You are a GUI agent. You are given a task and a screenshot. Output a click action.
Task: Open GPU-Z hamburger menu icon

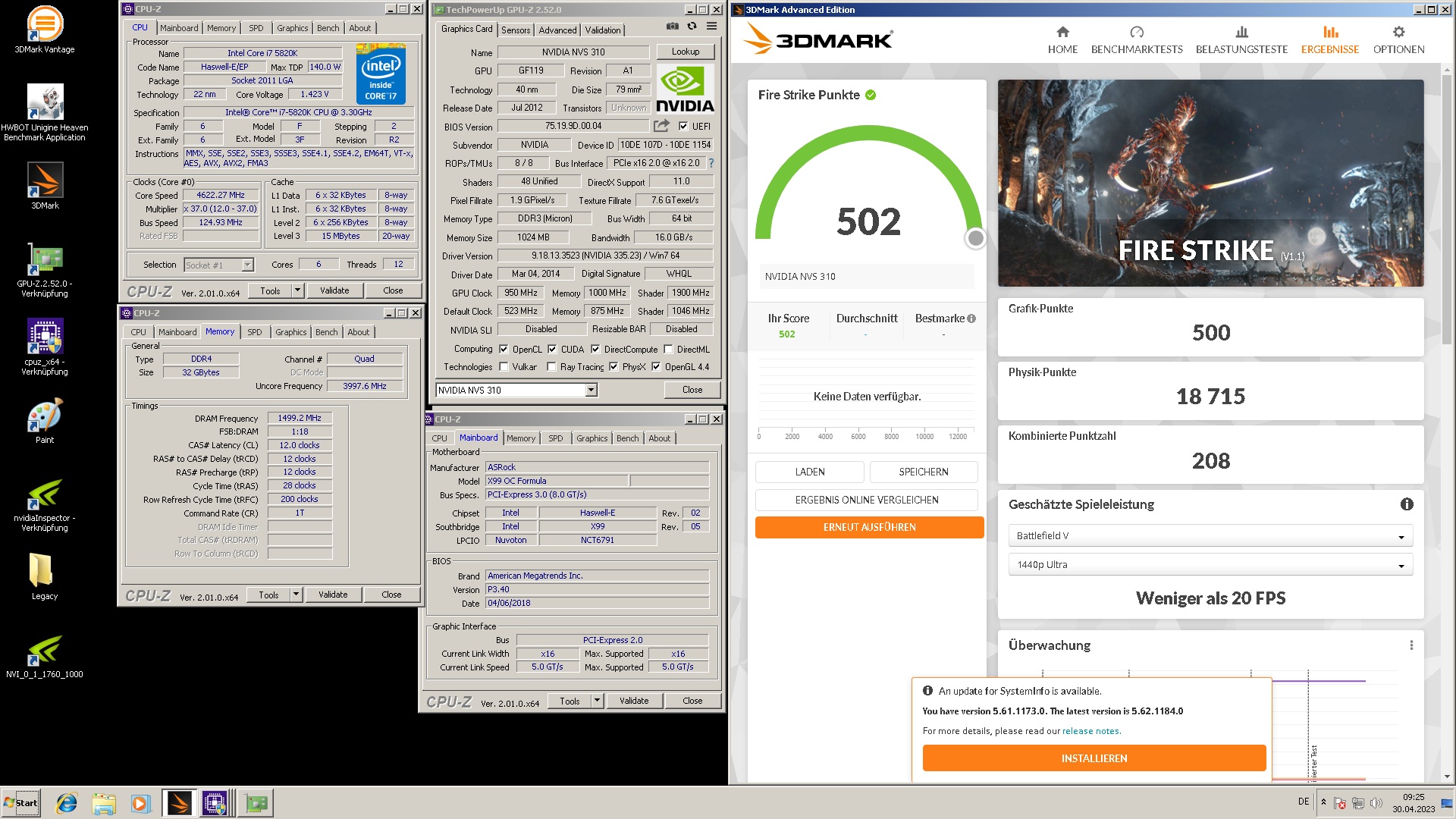click(711, 27)
